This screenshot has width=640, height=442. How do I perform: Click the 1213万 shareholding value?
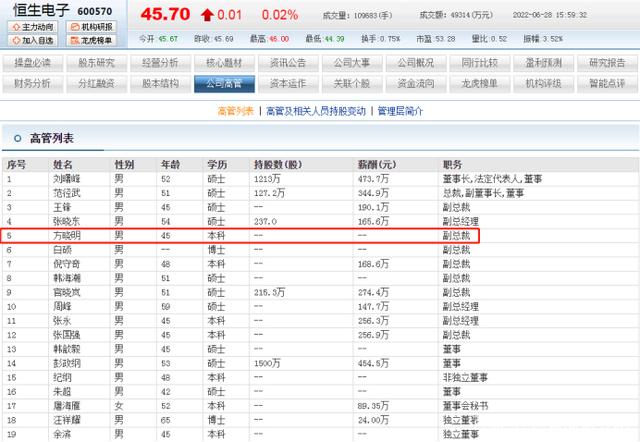pos(267,179)
